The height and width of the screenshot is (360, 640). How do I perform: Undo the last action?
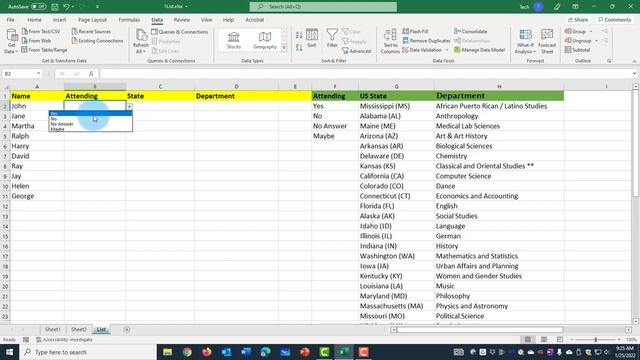click(66, 7)
